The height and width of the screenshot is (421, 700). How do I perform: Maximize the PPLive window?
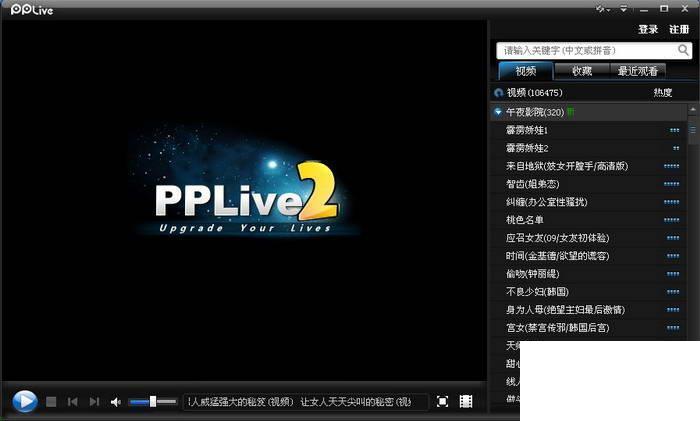click(664, 9)
